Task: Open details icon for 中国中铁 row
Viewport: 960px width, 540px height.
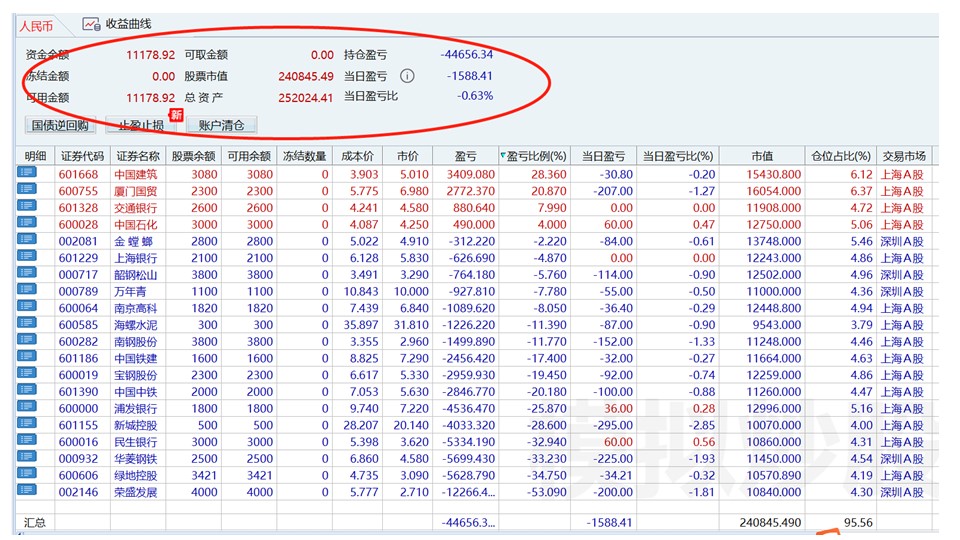Action: point(27,390)
